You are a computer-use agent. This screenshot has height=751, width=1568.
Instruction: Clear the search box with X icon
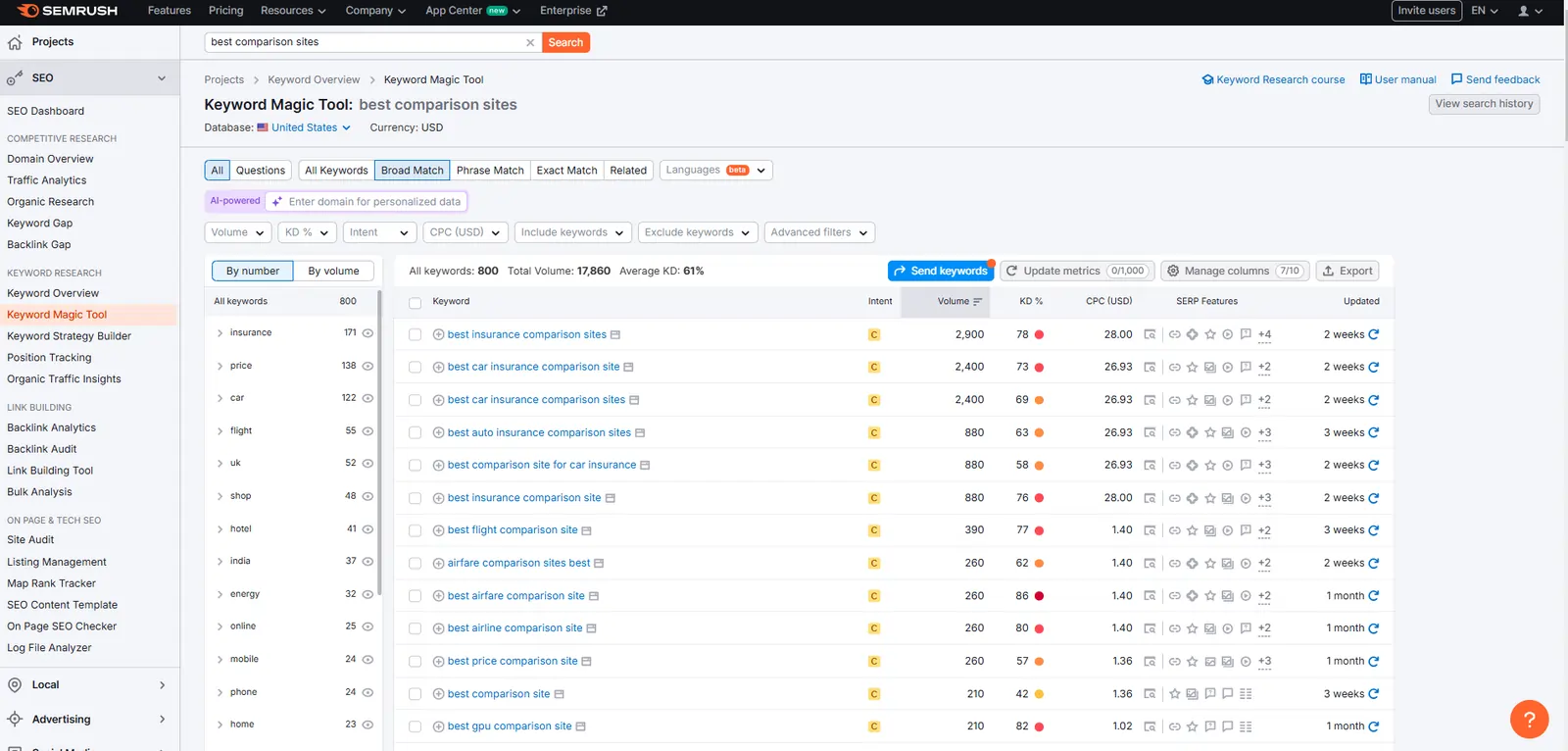(530, 42)
